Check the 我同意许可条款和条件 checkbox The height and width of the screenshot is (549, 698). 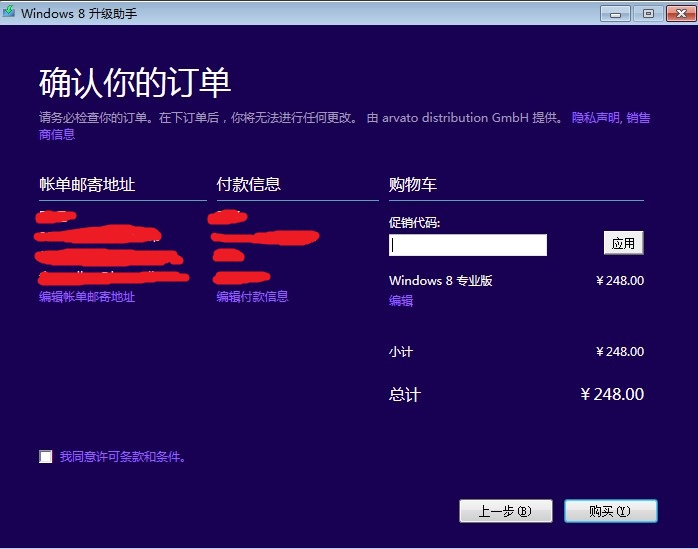(45, 456)
